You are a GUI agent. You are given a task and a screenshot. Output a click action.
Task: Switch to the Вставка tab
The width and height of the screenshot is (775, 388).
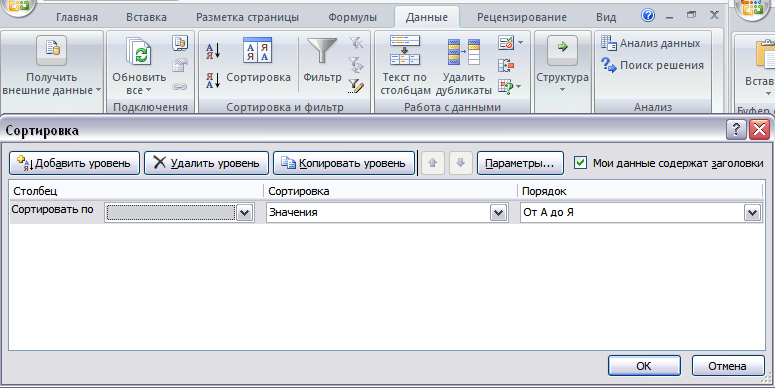[x=146, y=17]
